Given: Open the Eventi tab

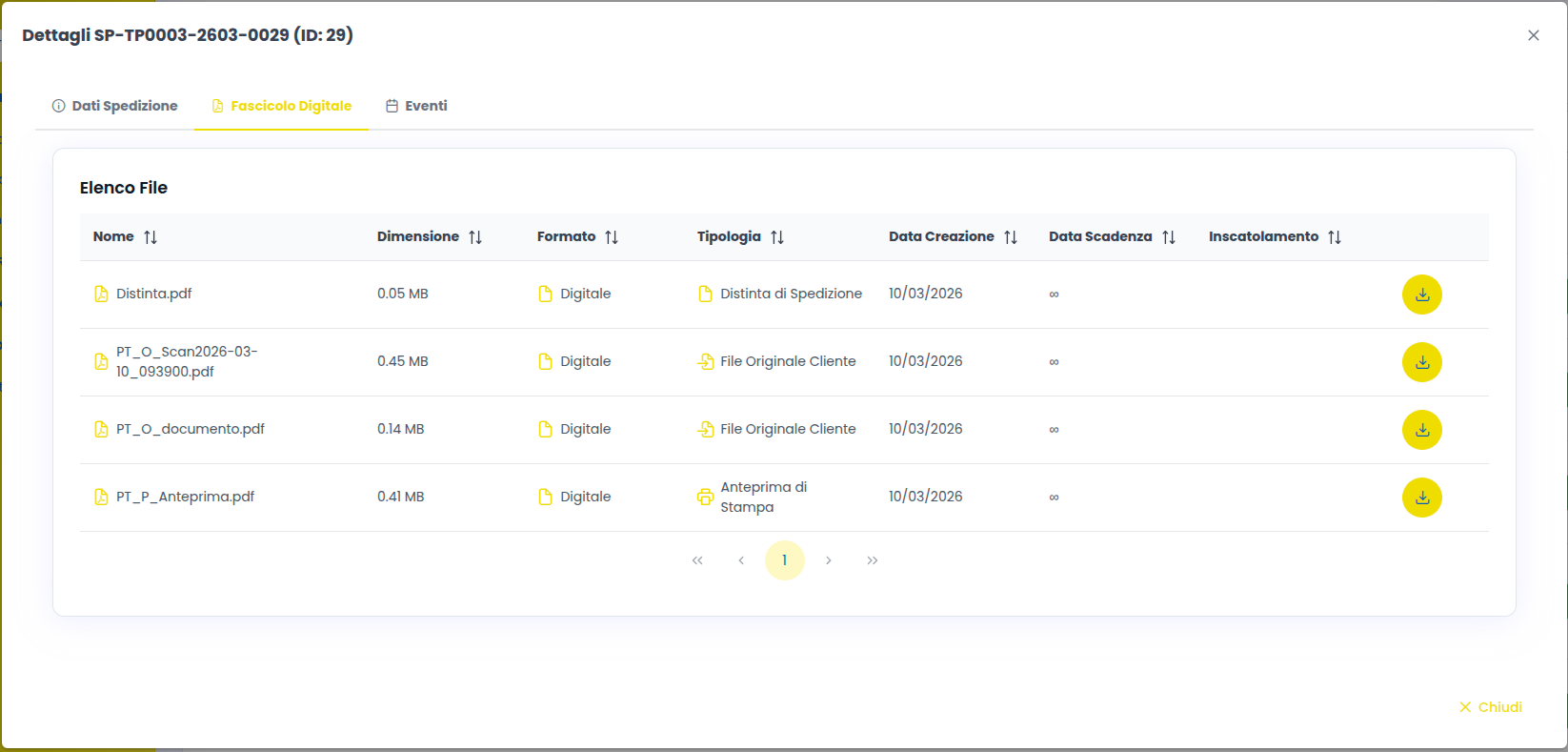Looking at the screenshot, I should point(416,106).
